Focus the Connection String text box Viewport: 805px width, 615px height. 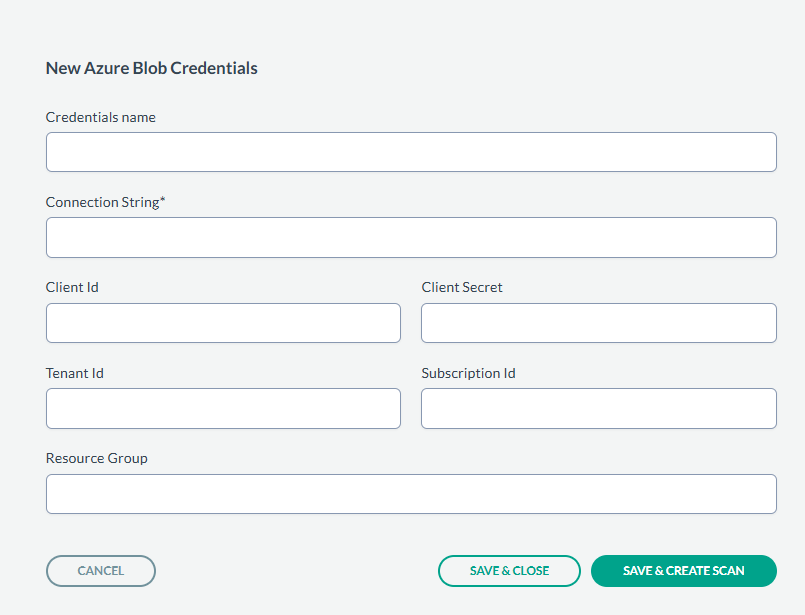pyautogui.click(x=411, y=238)
